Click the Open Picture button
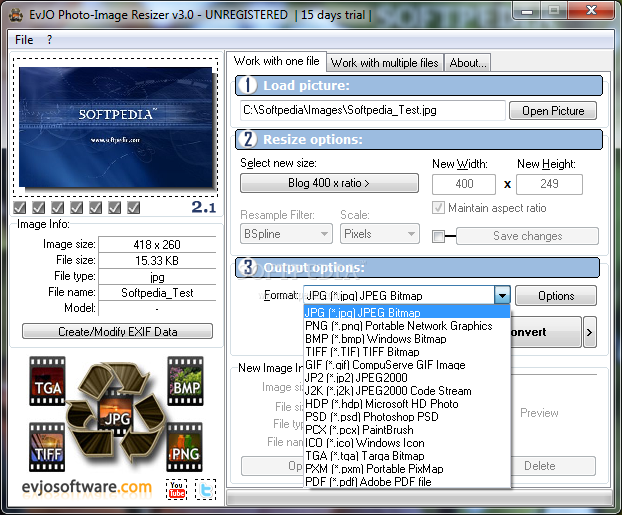 click(553, 111)
